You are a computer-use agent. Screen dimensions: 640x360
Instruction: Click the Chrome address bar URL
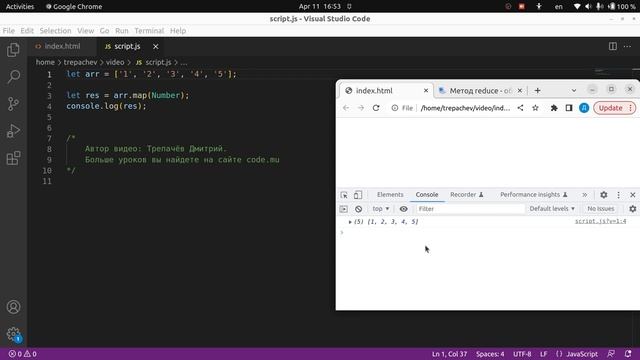point(465,108)
